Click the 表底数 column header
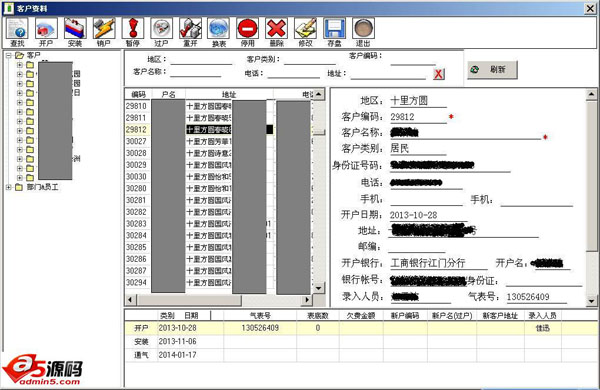The height and width of the screenshot is (390, 600). (x=318, y=315)
